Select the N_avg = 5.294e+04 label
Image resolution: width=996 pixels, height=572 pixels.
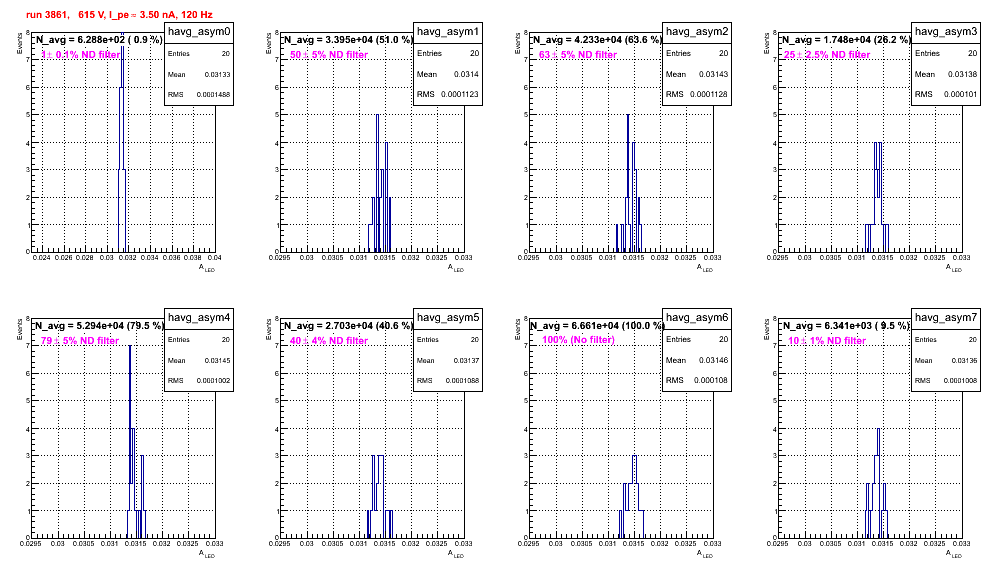tap(99, 325)
